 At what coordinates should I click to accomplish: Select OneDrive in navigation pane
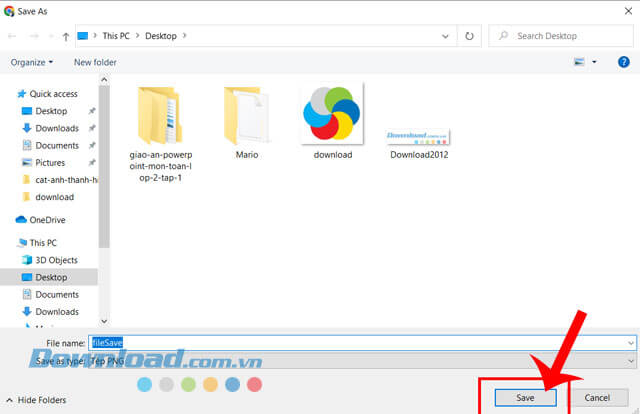point(47,220)
